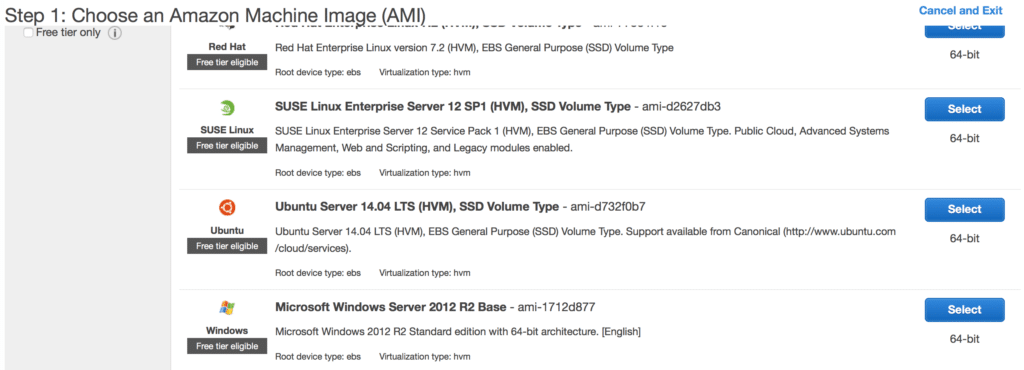Click 64-bit label in the Ubuntu row
This screenshot has height=370, width=1024.
pos(965,239)
